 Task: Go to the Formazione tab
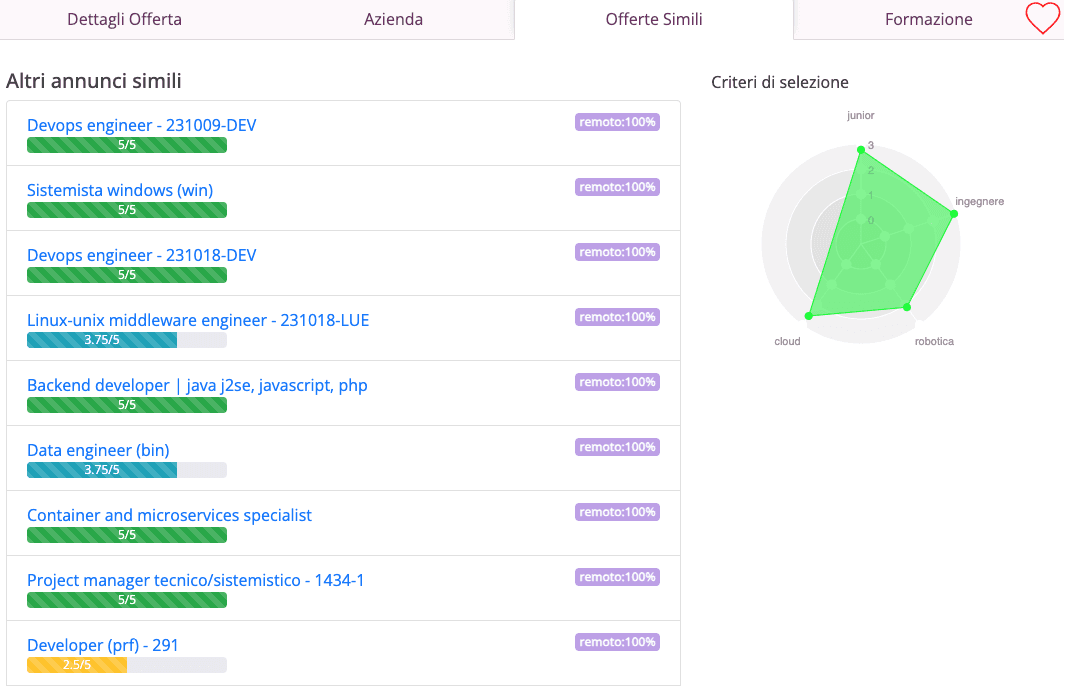tap(928, 19)
